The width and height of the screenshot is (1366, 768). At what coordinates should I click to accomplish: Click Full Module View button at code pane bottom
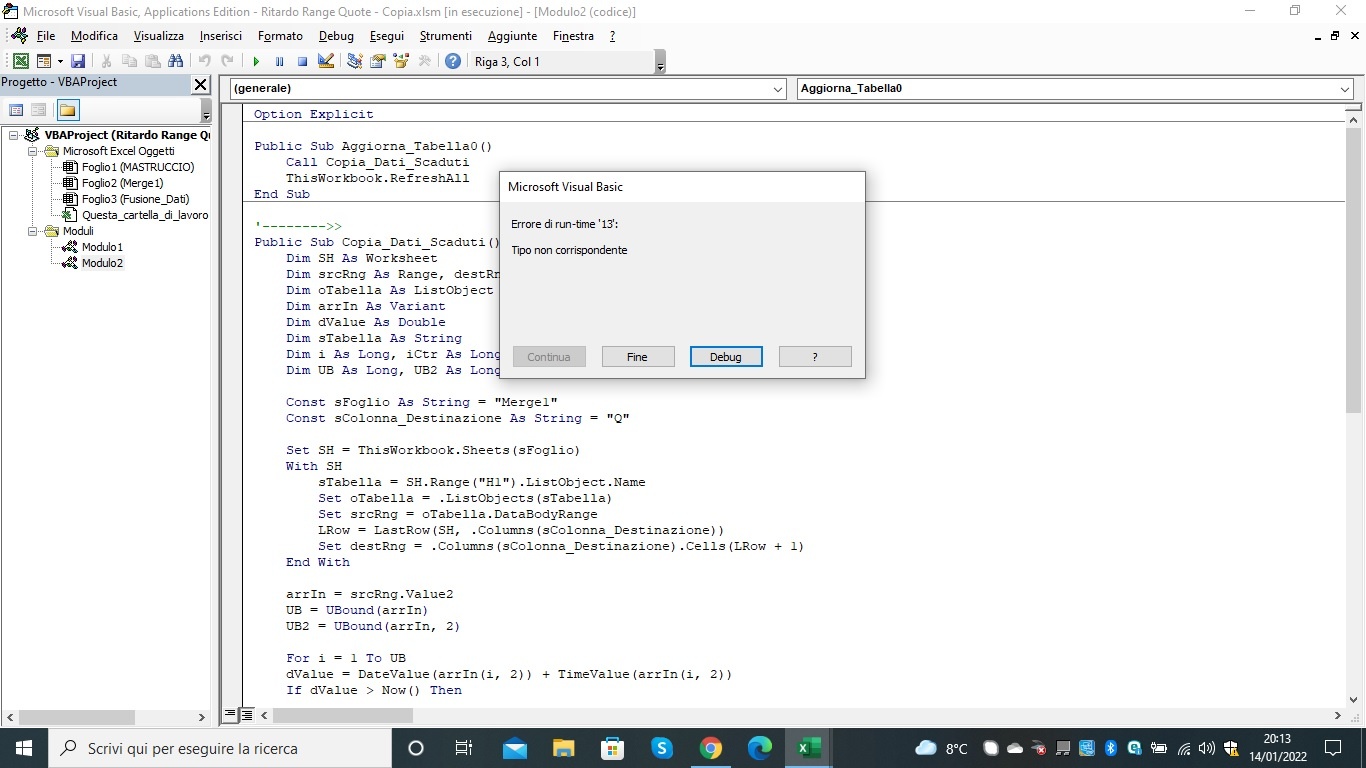tap(246, 715)
